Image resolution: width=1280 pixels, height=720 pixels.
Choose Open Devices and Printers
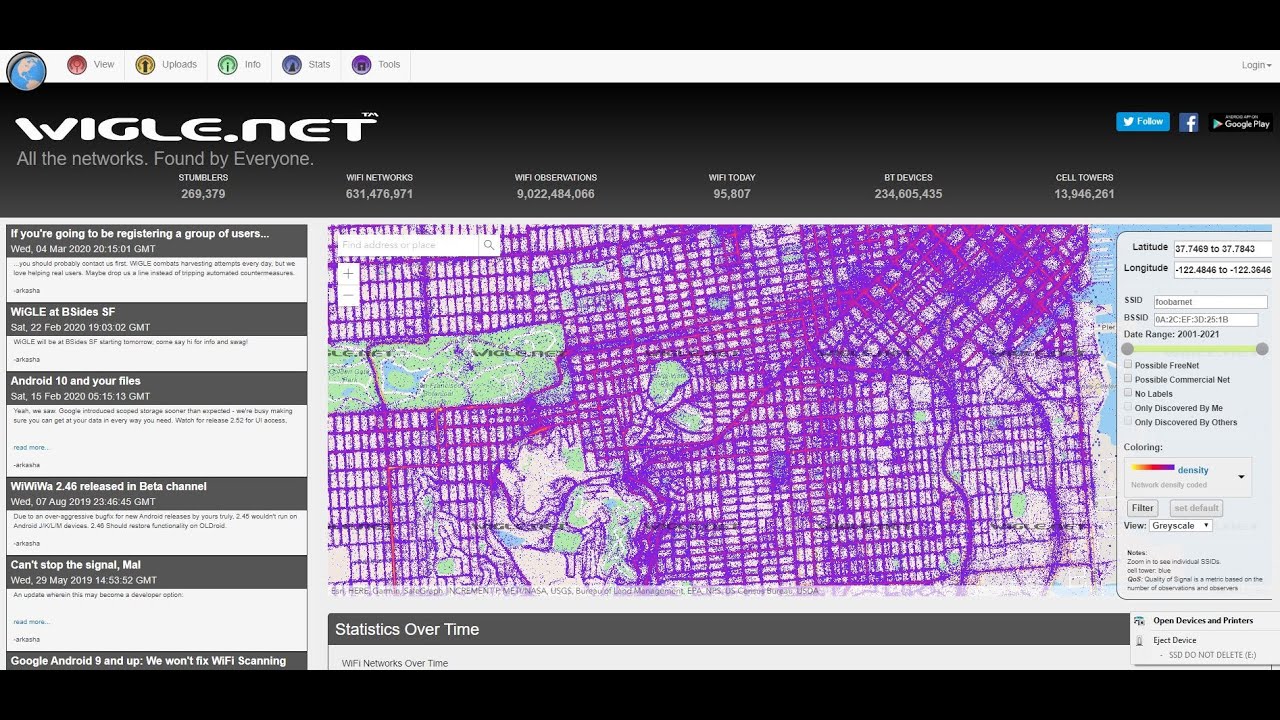pos(1205,621)
